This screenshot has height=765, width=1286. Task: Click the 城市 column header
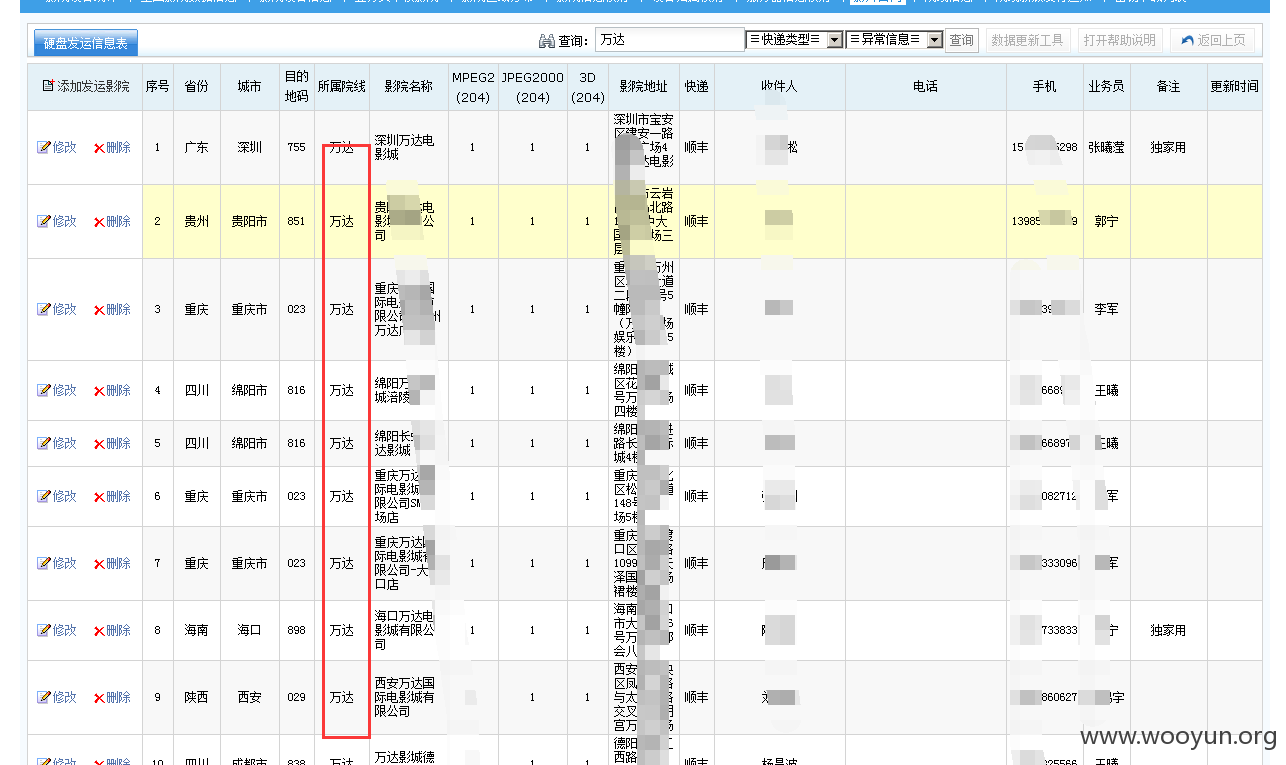(x=249, y=87)
